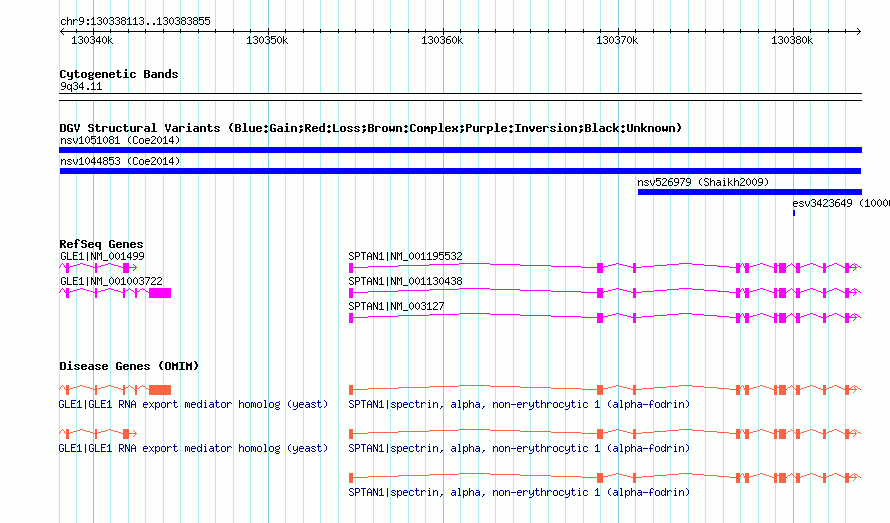Click the DGV Structural Variants track title

pyautogui.click(x=370, y=128)
